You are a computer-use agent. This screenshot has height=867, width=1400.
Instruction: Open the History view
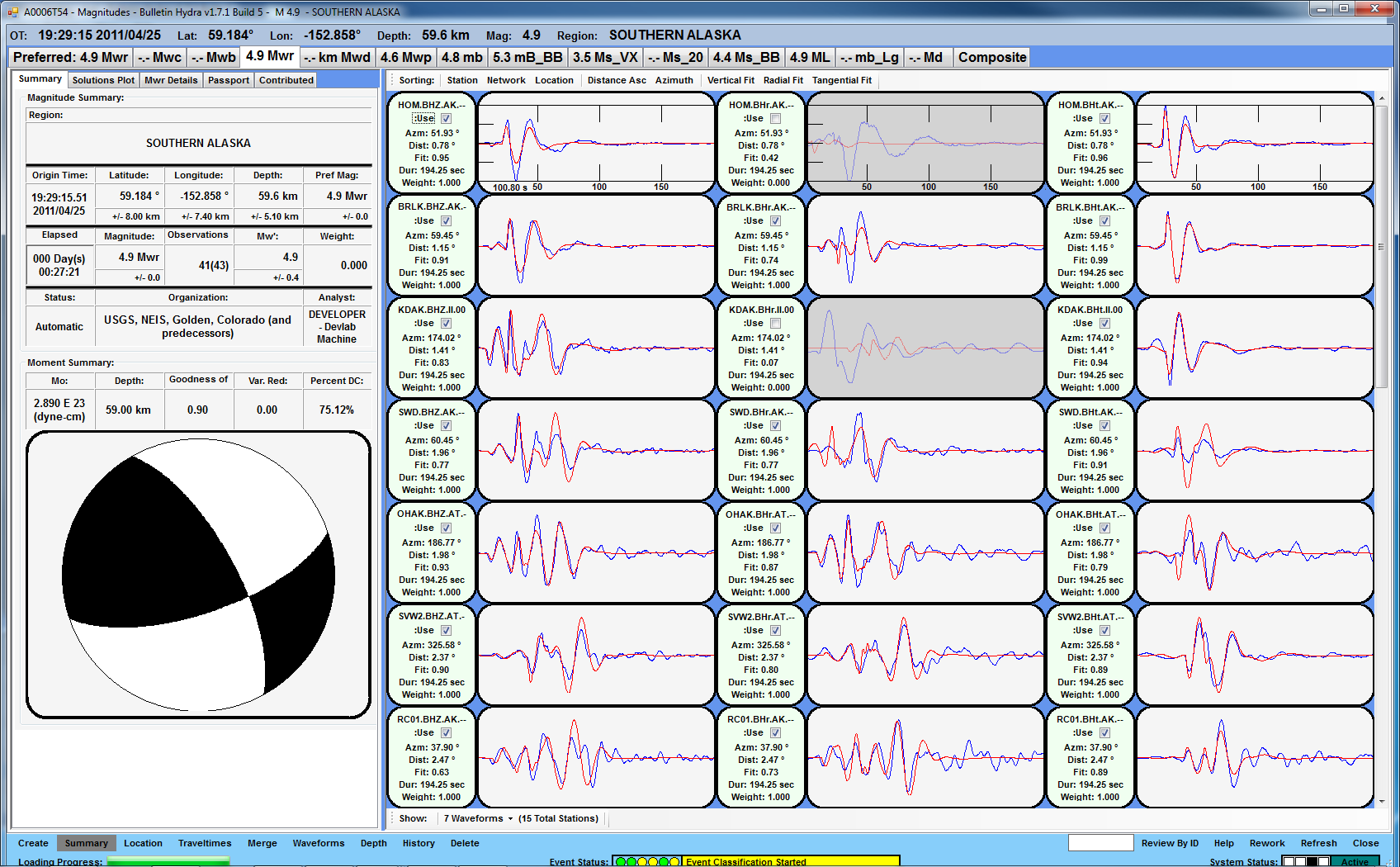point(419,843)
